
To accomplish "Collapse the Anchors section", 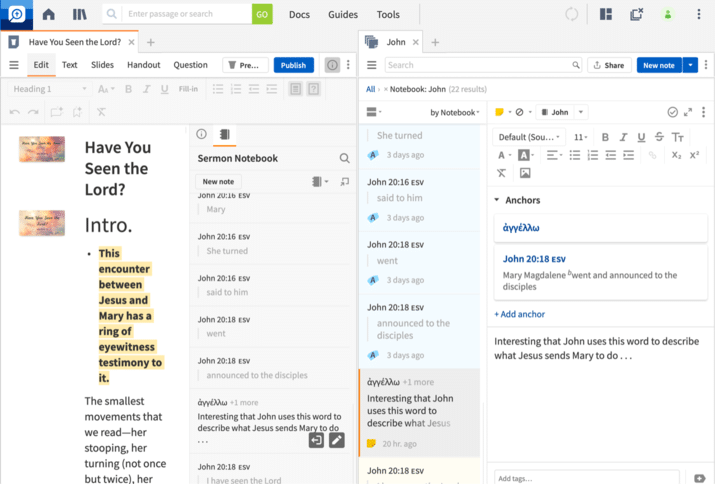I will click(497, 200).
